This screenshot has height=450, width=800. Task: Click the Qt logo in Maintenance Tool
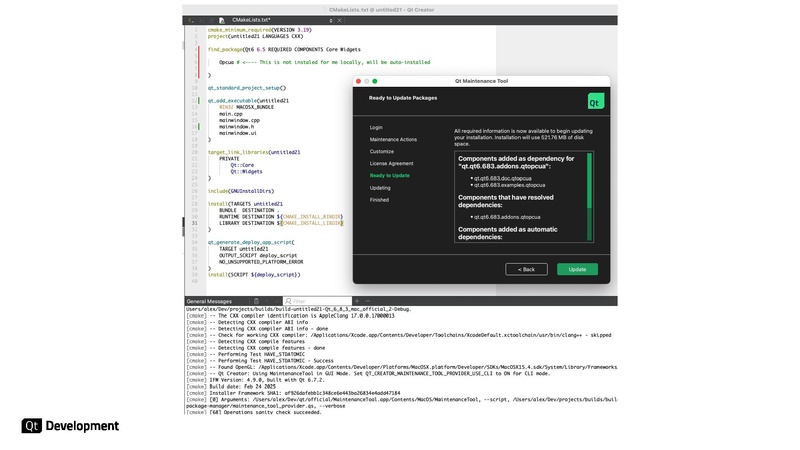pyautogui.click(x=595, y=101)
